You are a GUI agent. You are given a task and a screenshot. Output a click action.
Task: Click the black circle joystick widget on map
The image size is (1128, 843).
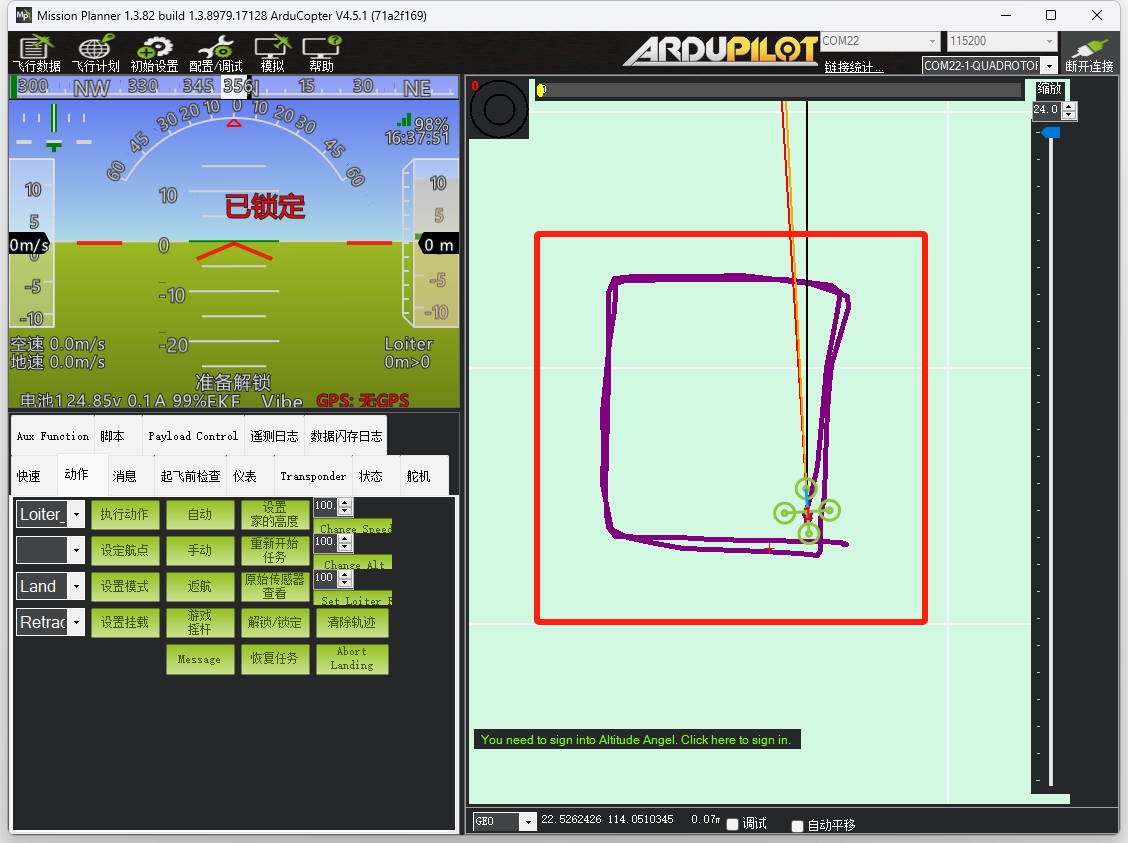tap(499, 109)
